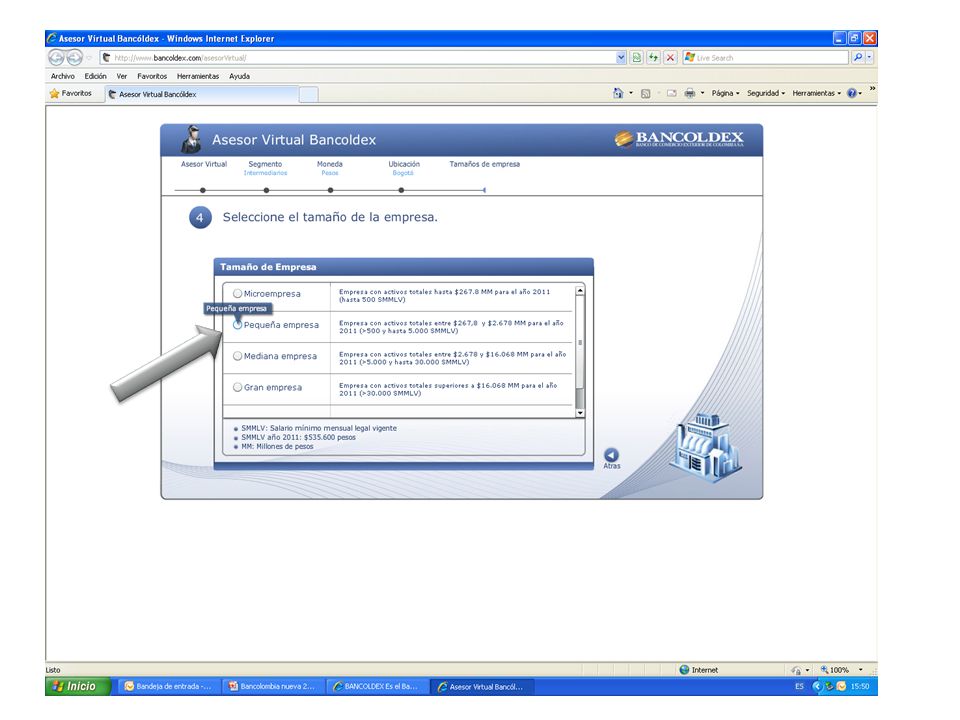Go back with the browser Back arrow
Image resolution: width=960 pixels, height=720 pixels.
56,58
